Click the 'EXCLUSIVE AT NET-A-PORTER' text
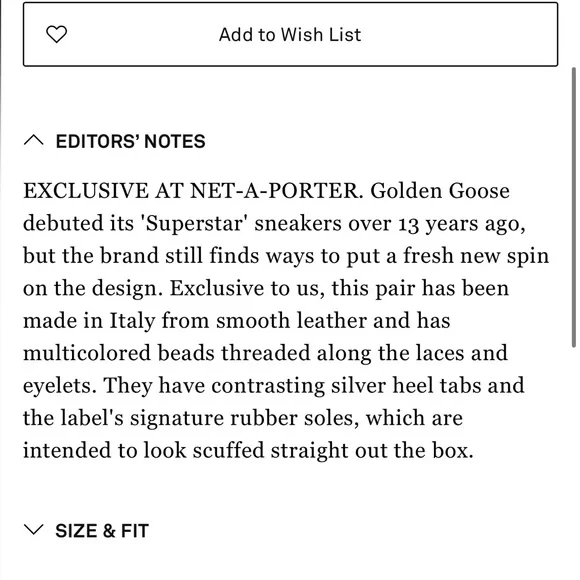 click(190, 191)
